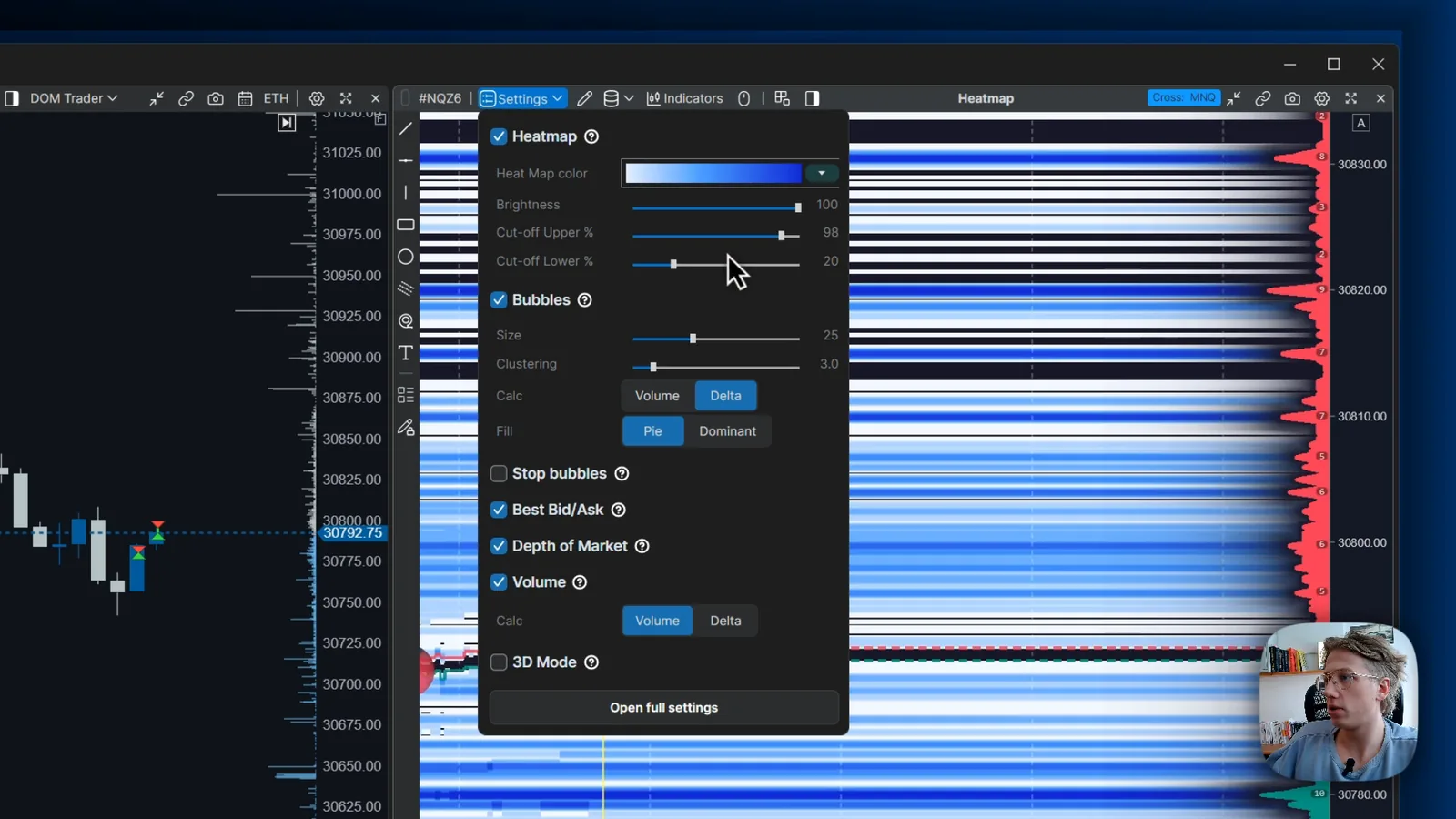
Task: Click the Heat Map color gradient swatch
Action: (713, 173)
